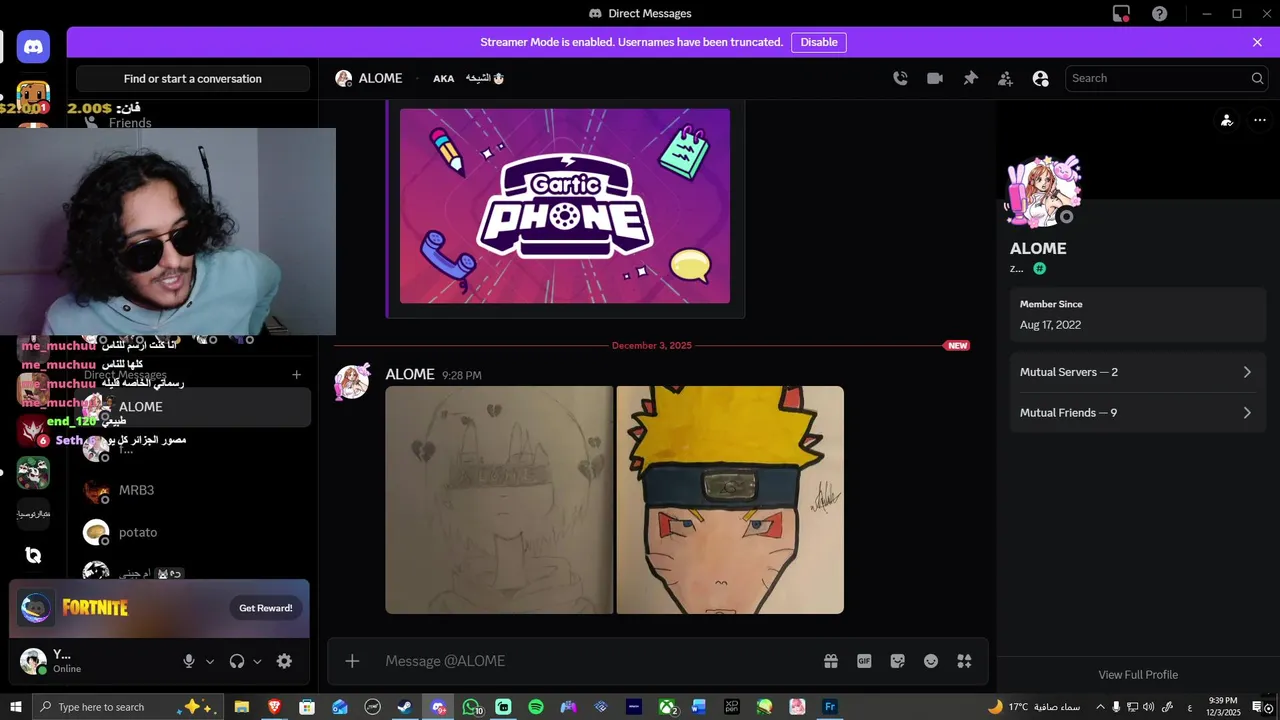Open WhatsApp from the taskbar
This screenshot has height=720, width=1280.
(x=471, y=707)
